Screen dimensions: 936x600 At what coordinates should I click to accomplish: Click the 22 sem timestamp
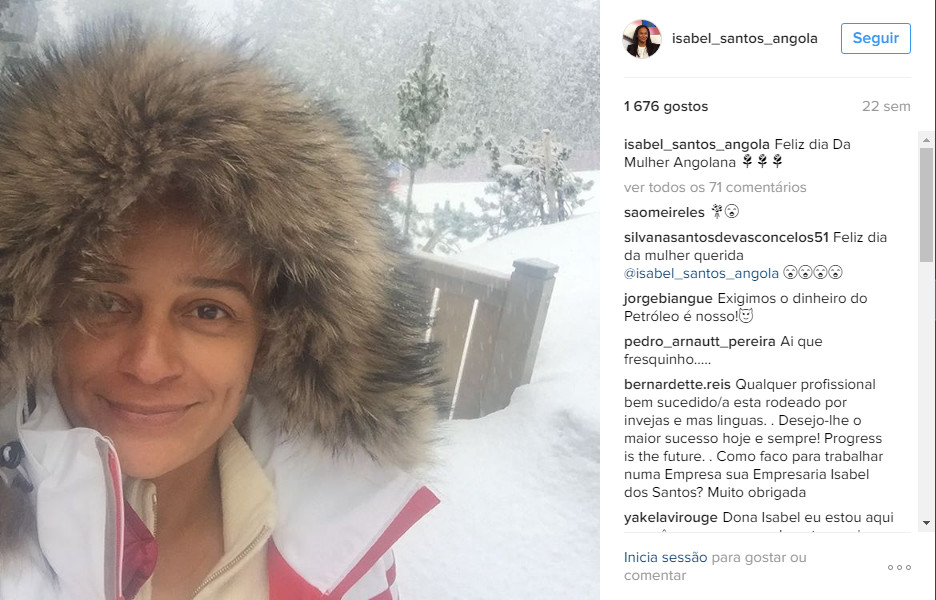886,107
